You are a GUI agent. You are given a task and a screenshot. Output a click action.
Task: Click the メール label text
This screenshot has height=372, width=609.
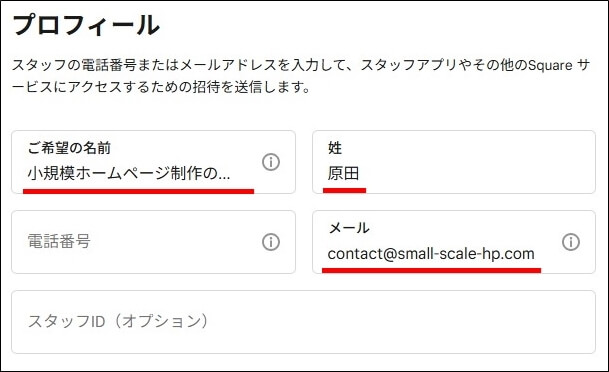click(349, 228)
